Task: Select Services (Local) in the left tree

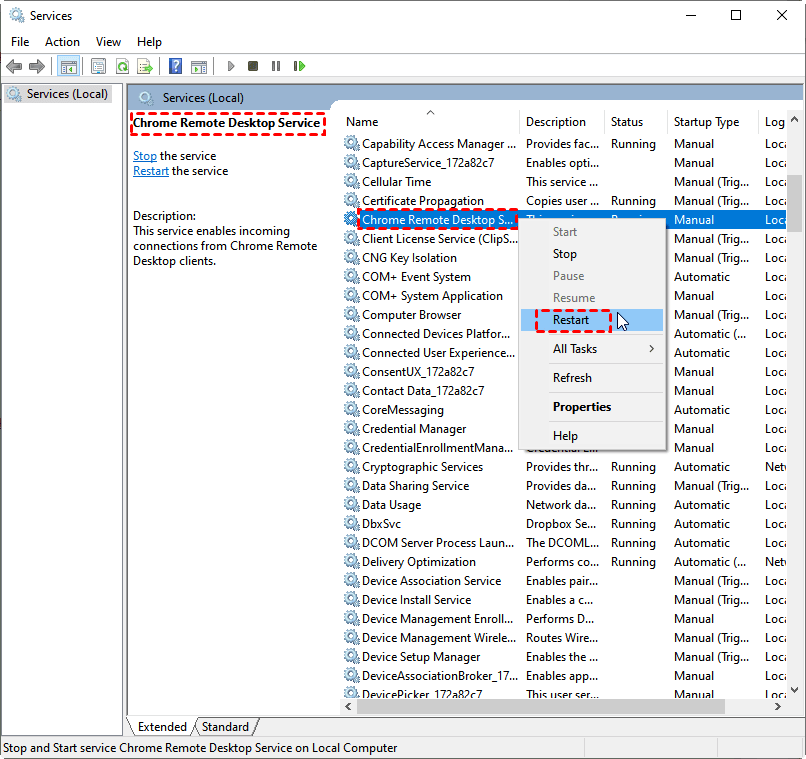Action: 67,94
